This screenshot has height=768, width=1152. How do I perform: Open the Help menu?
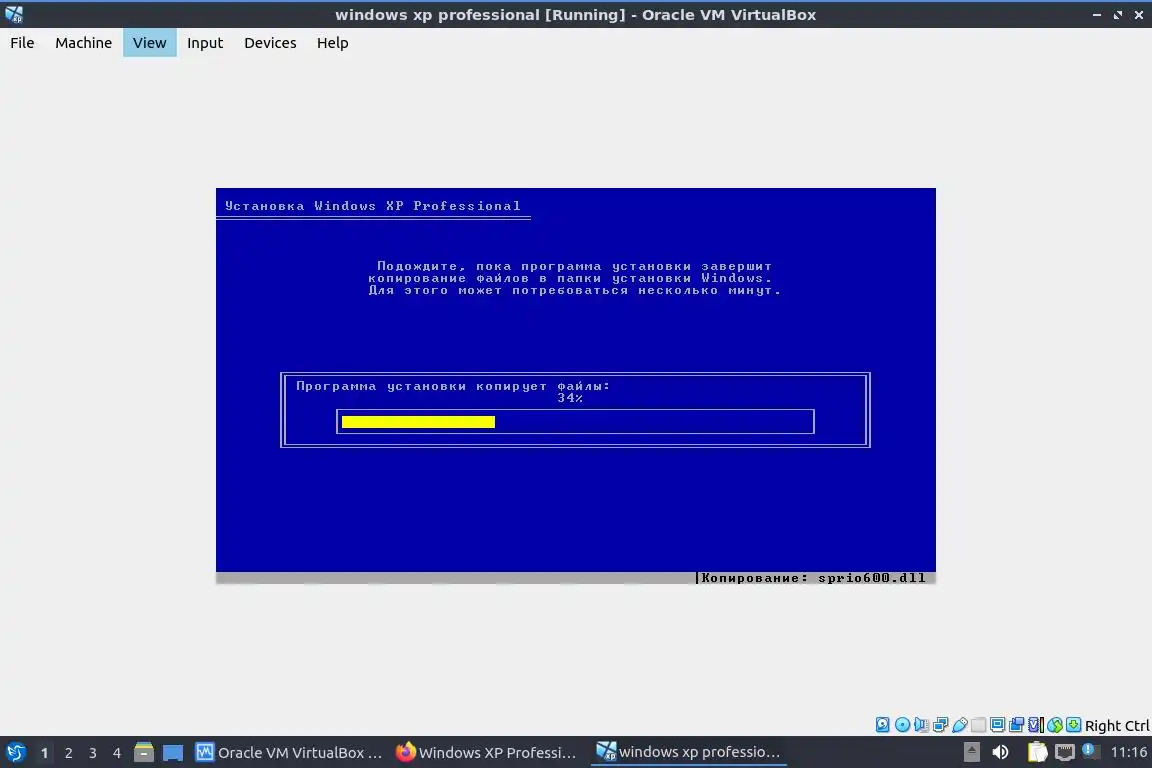tap(332, 43)
